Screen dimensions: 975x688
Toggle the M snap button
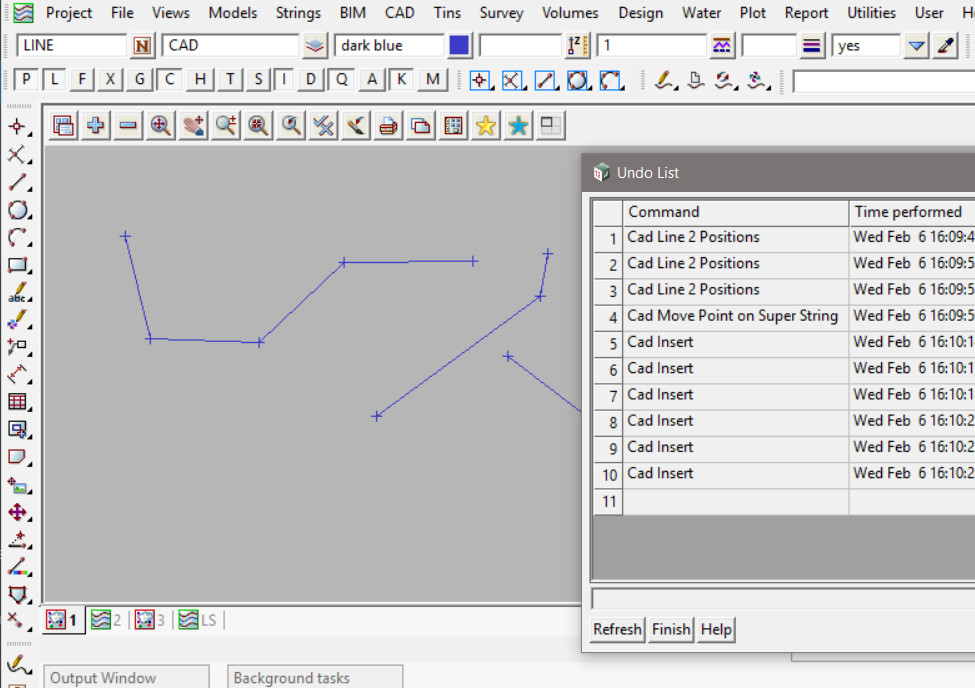tap(433, 80)
